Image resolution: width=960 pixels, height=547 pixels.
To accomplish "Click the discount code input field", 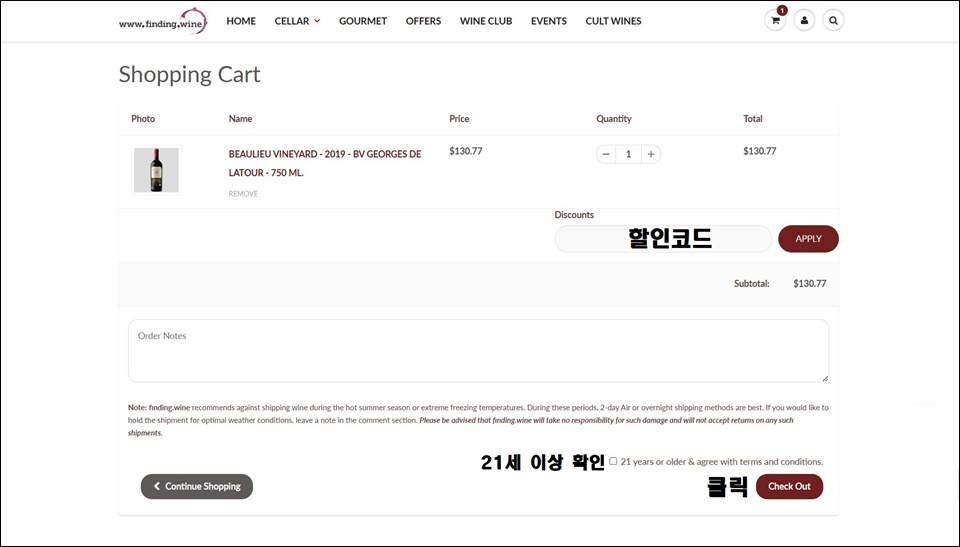I will 663,239.
